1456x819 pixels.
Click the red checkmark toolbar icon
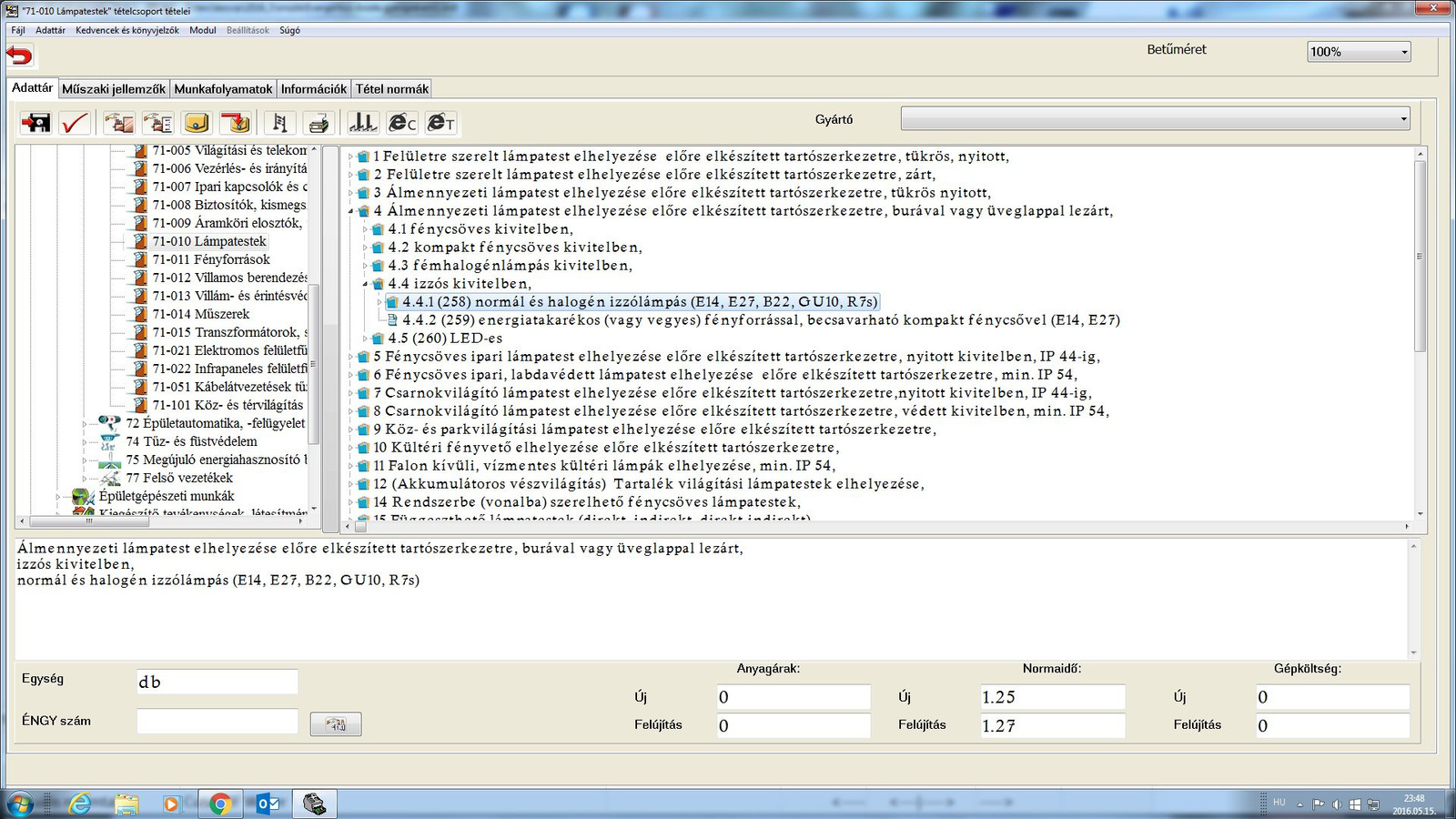tap(75, 122)
